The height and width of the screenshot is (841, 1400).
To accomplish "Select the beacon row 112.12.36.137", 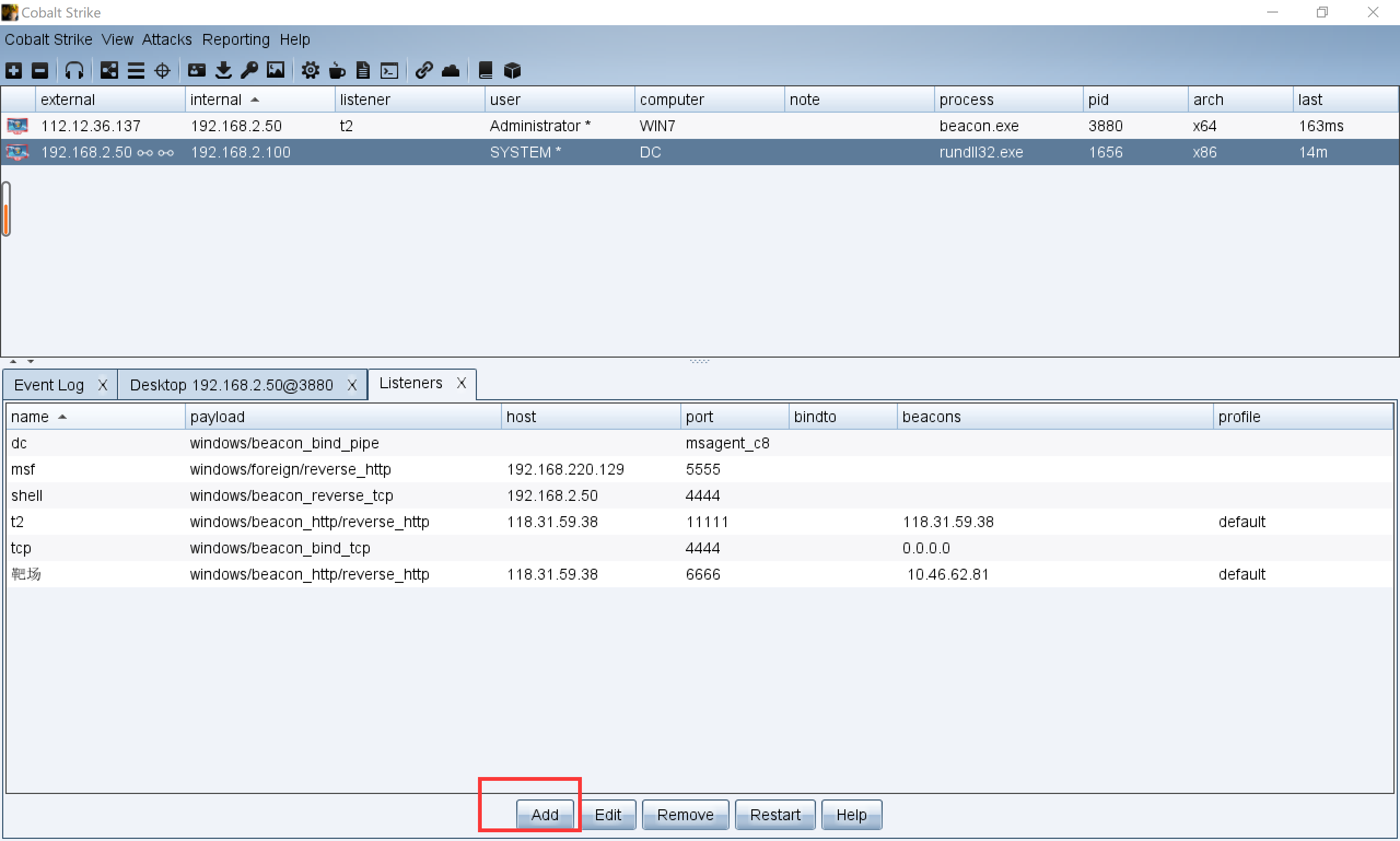I will [699, 125].
